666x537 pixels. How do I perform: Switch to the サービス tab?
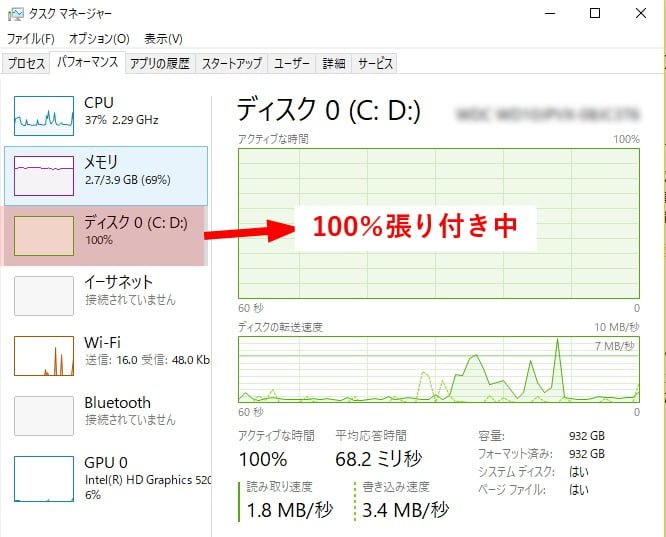point(375,63)
